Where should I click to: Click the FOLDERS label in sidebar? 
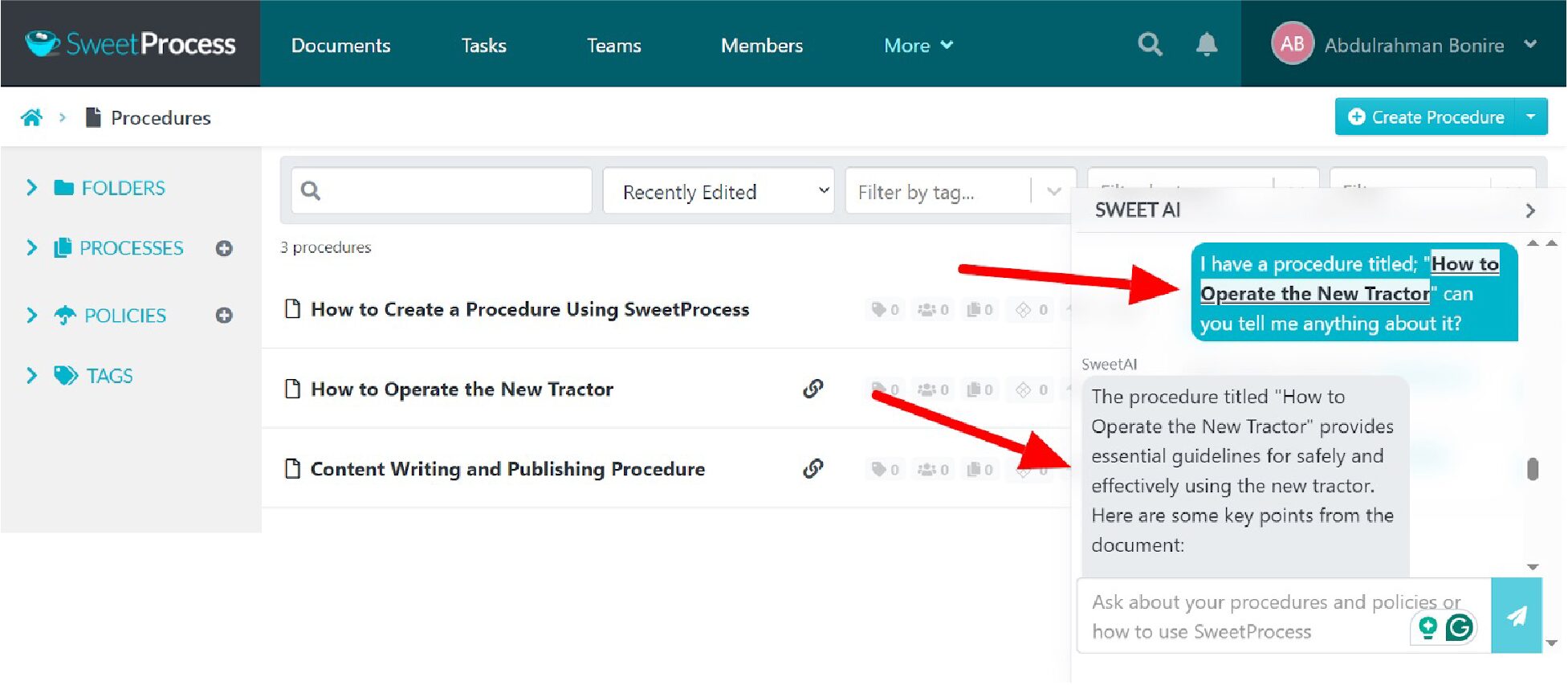(123, 188)
